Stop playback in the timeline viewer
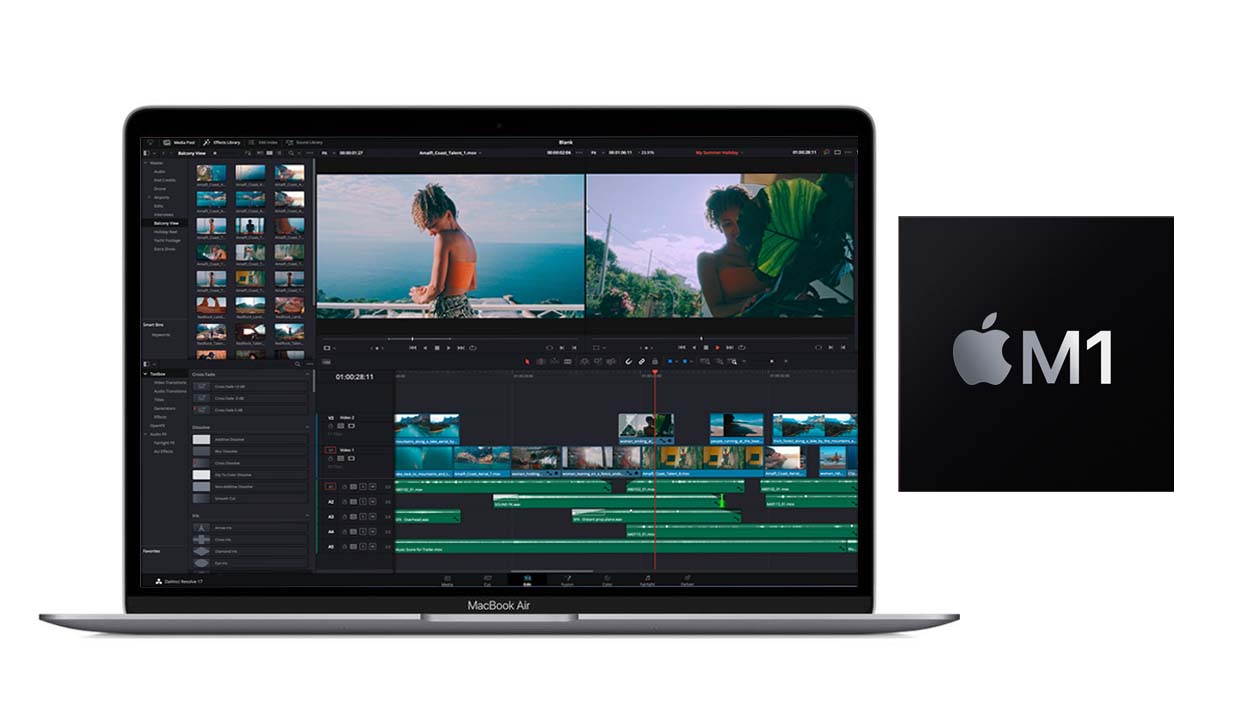 pos(705,347)
